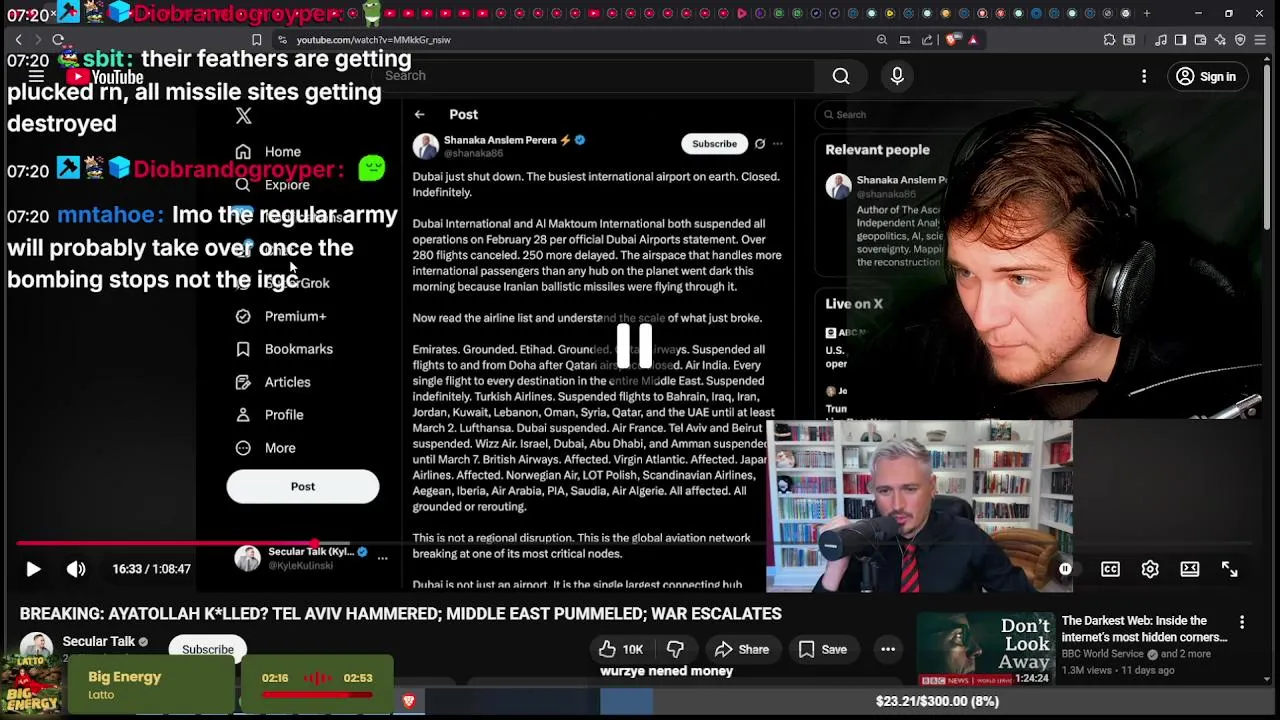Click the white Post button in X sidebar
The image size is (1280, 720).
[303, 487]
